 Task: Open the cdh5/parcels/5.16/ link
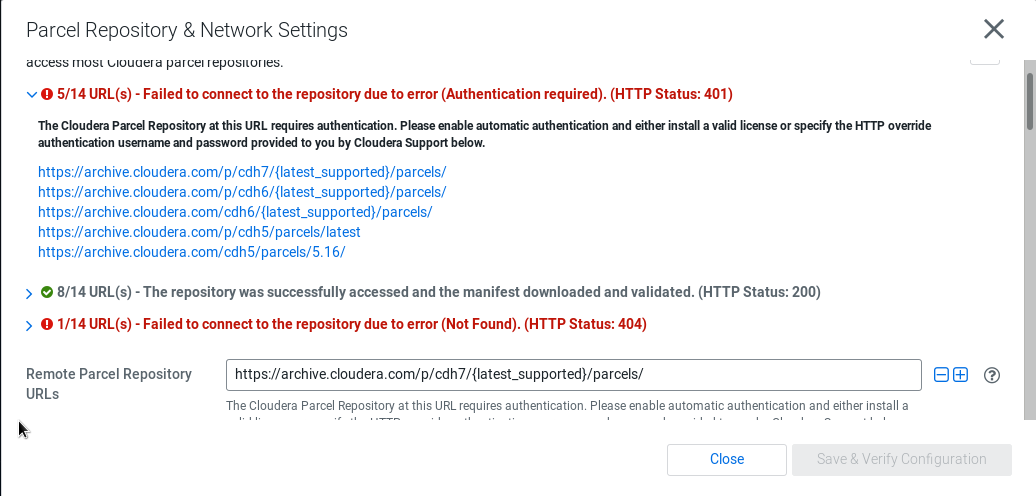pos(192,252)
